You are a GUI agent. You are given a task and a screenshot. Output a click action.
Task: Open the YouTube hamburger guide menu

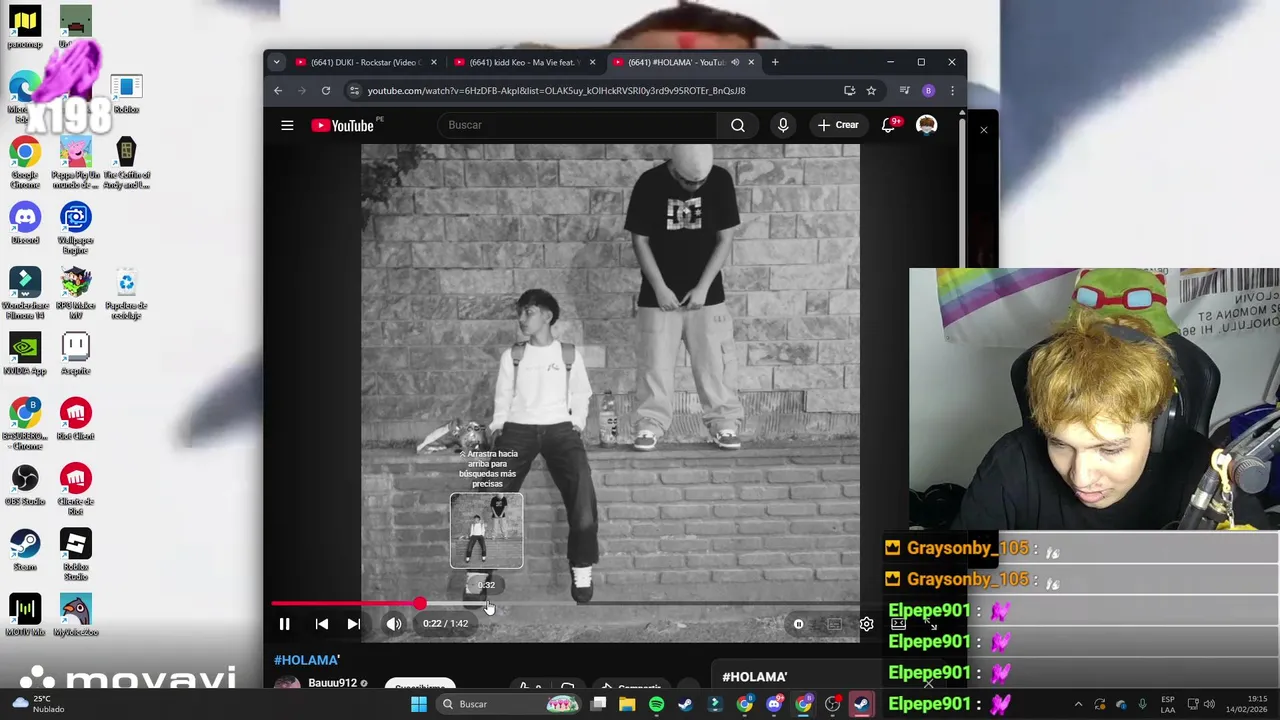coord(287,125)
